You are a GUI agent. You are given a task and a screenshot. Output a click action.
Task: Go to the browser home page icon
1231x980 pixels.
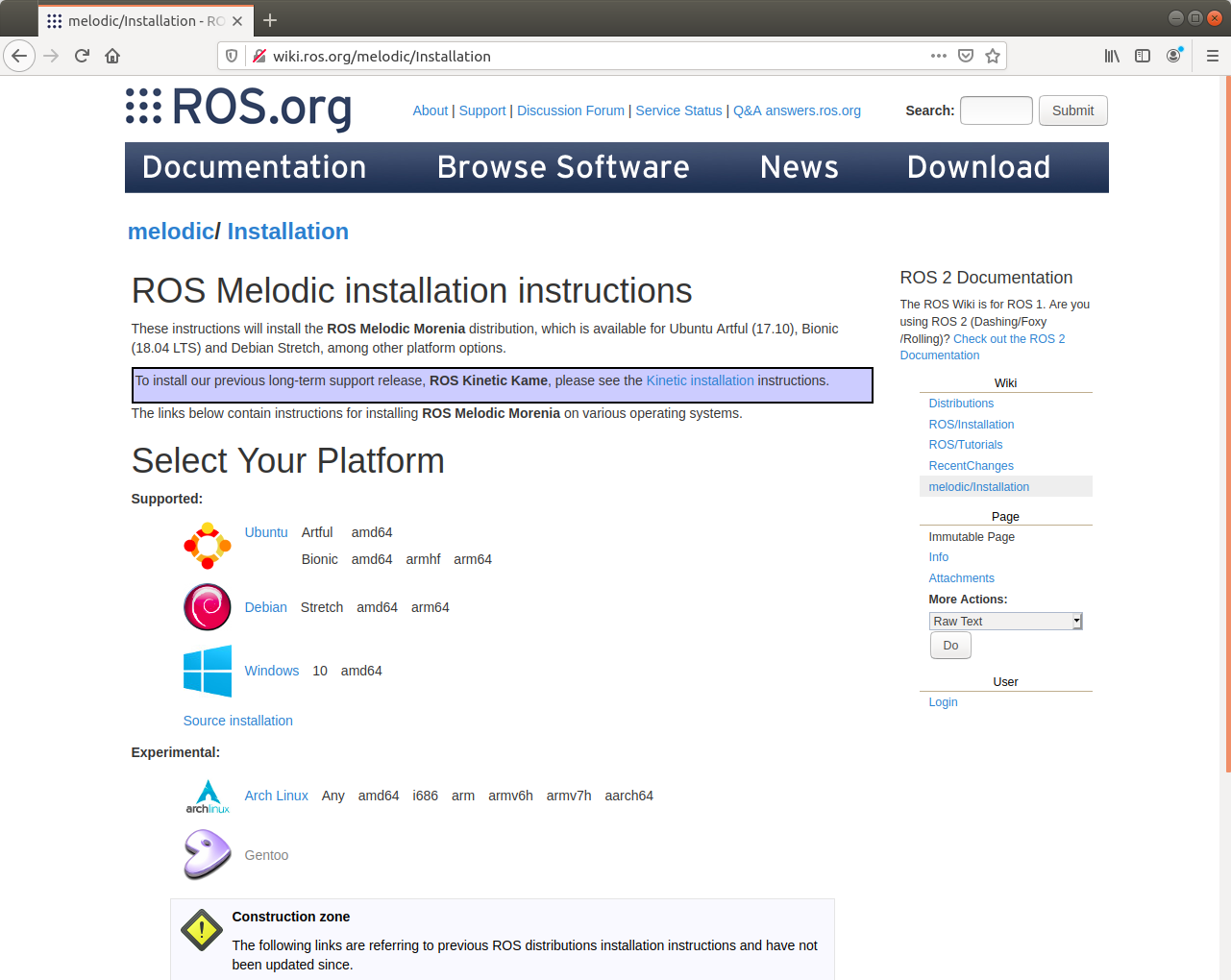(112, 56)
